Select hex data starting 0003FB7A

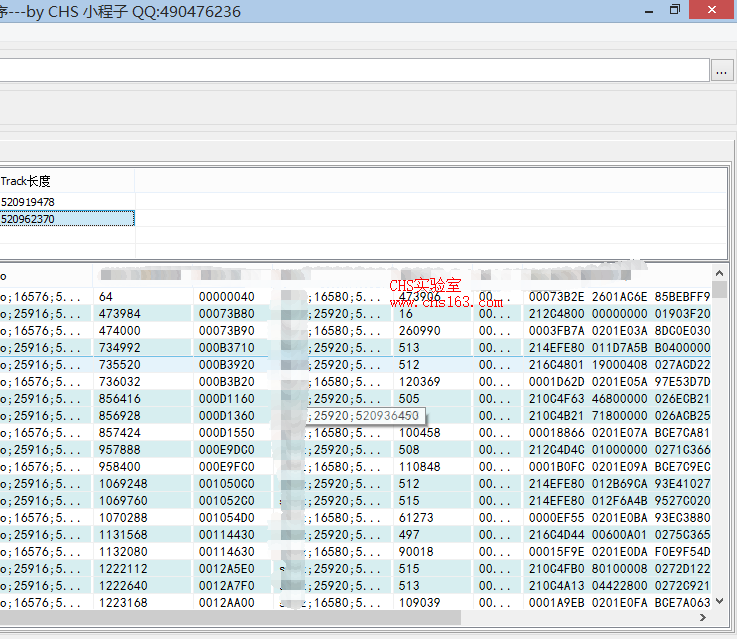point(619,331)
